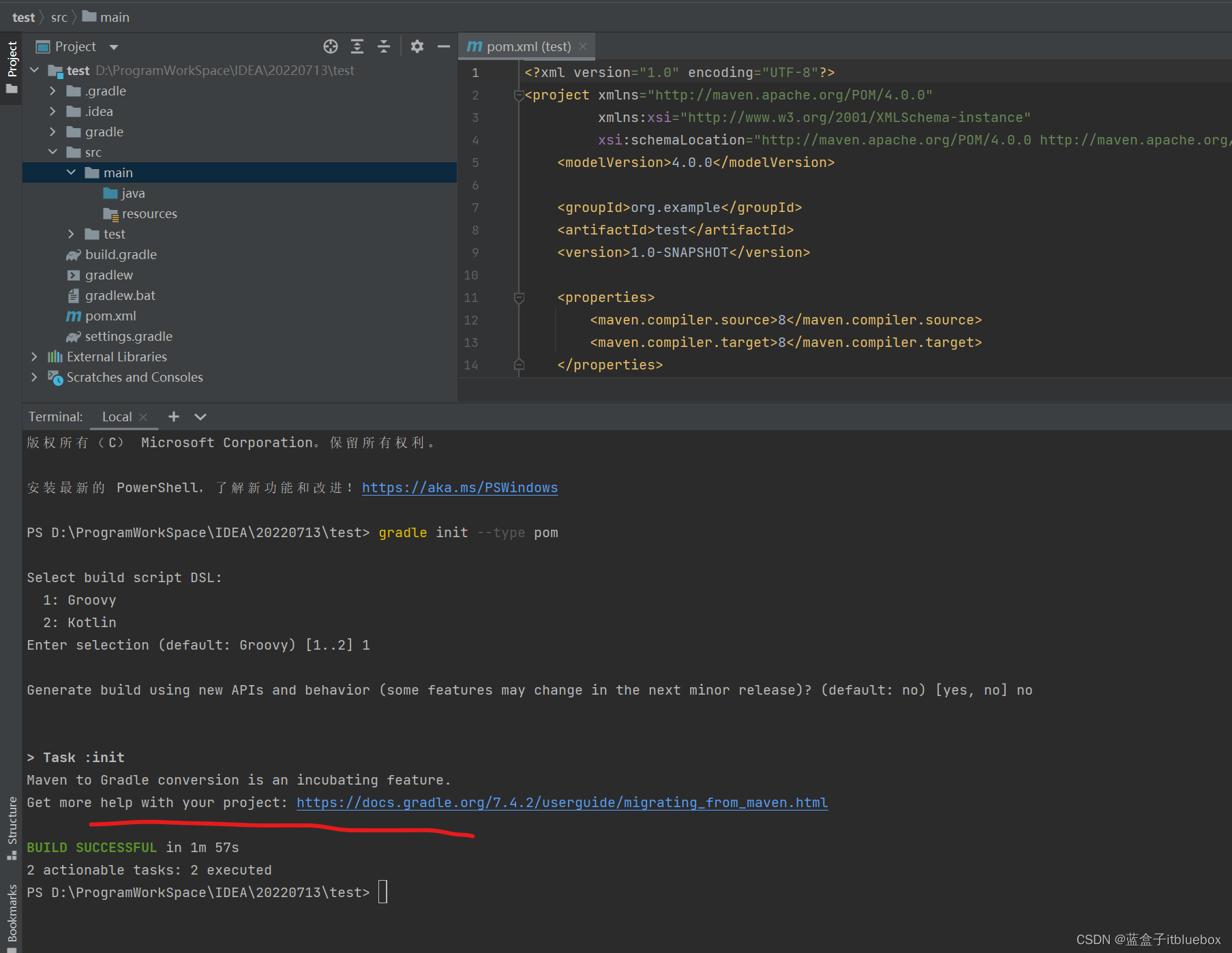
Task: Click the main folder icon in tree
Action: pyautogui.click(x=92, y=172)
